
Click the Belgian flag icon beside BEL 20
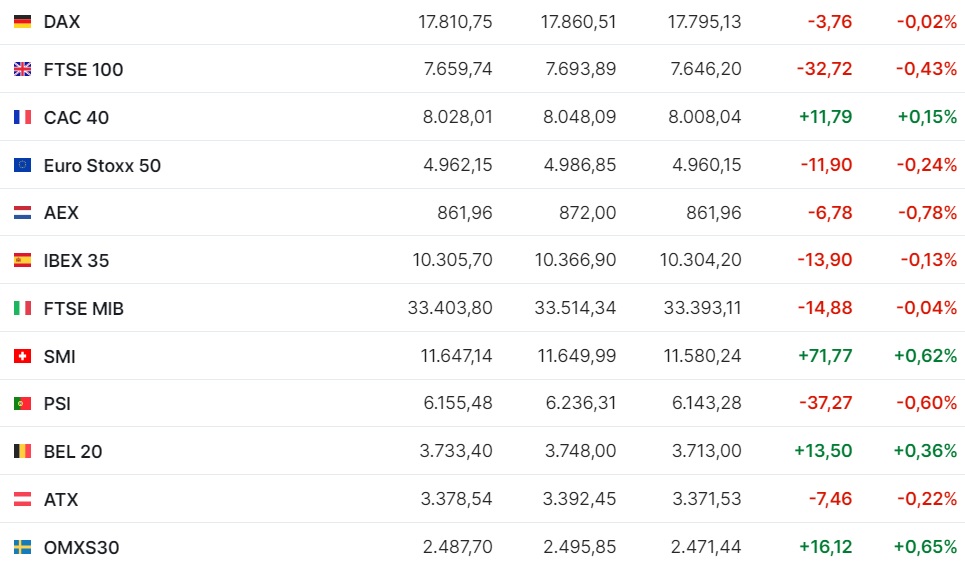23,452
